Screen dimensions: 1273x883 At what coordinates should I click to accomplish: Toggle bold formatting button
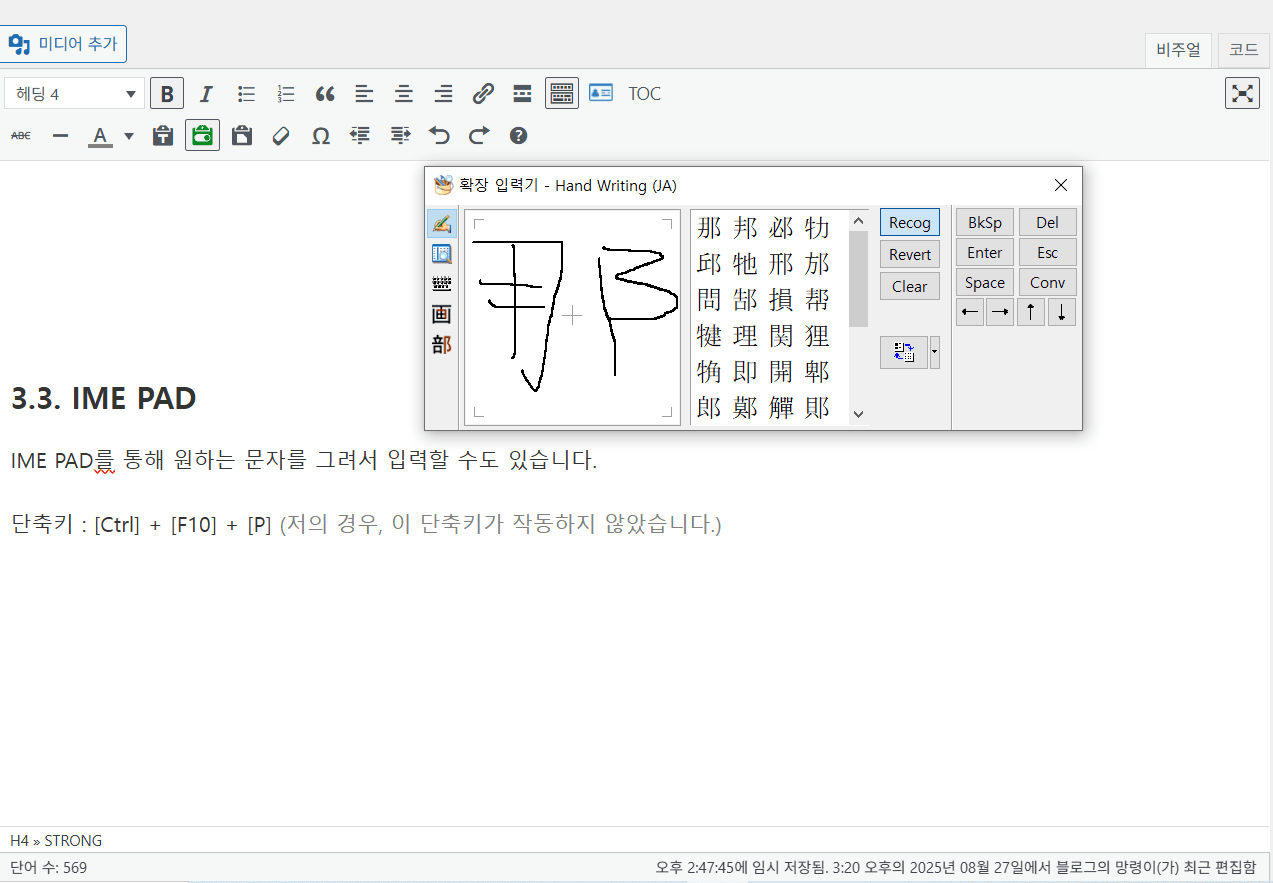tap(166, 94)
